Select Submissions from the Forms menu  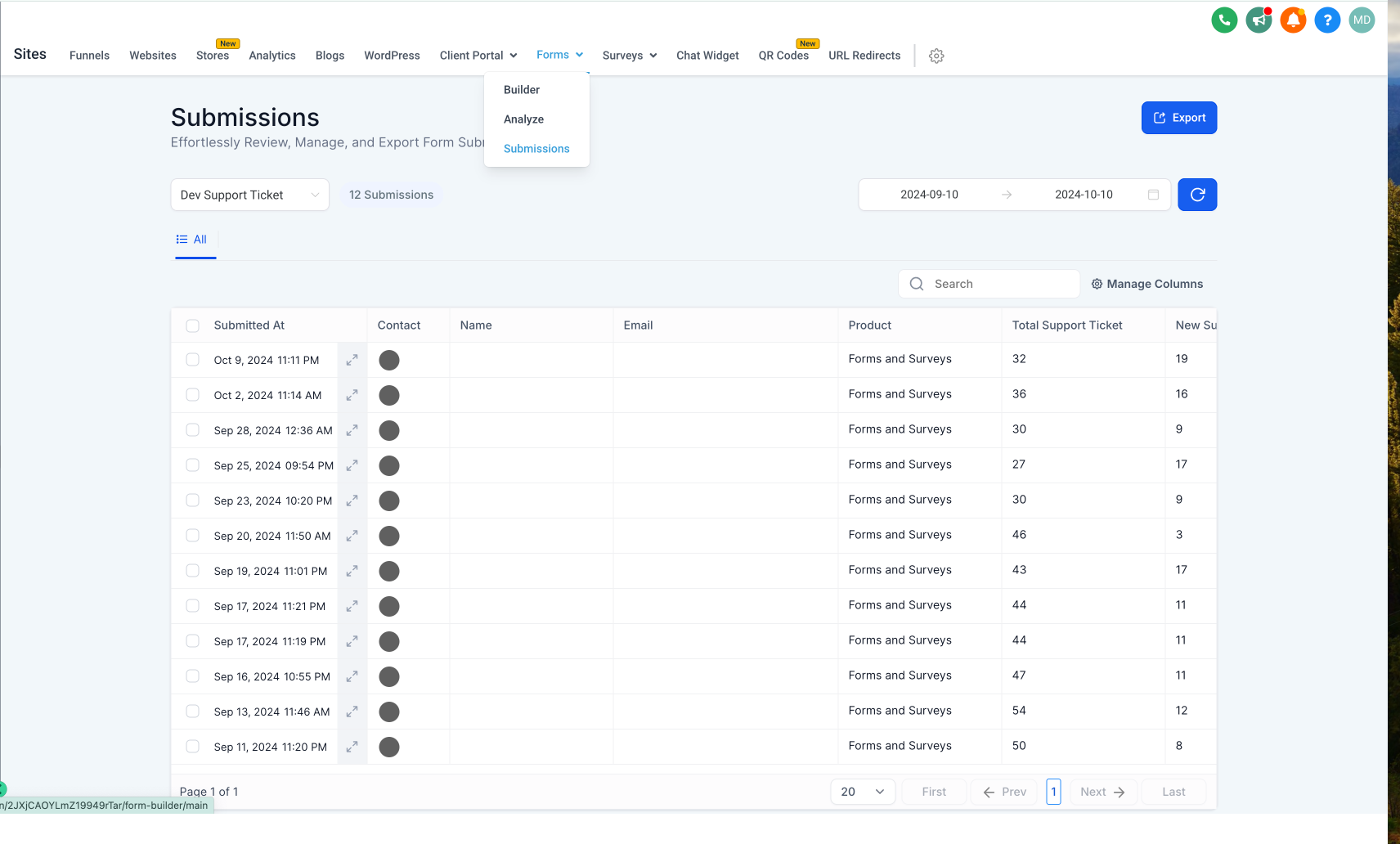coord(536,149)
